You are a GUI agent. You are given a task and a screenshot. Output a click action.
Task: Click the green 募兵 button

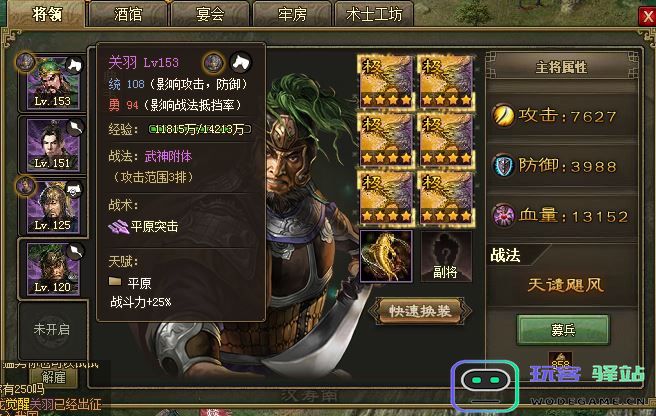(563, 330)
